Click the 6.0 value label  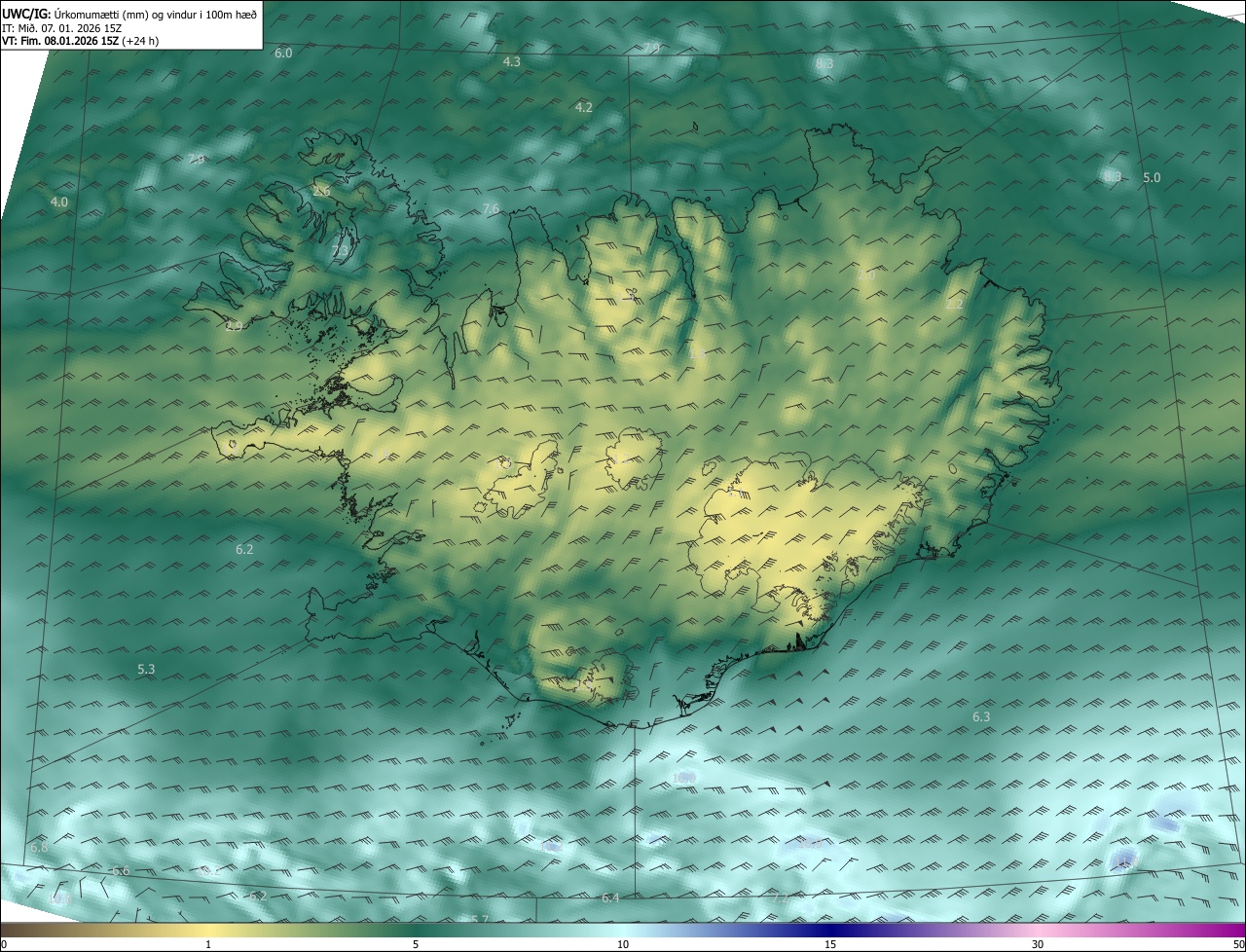tap(283, 53)
